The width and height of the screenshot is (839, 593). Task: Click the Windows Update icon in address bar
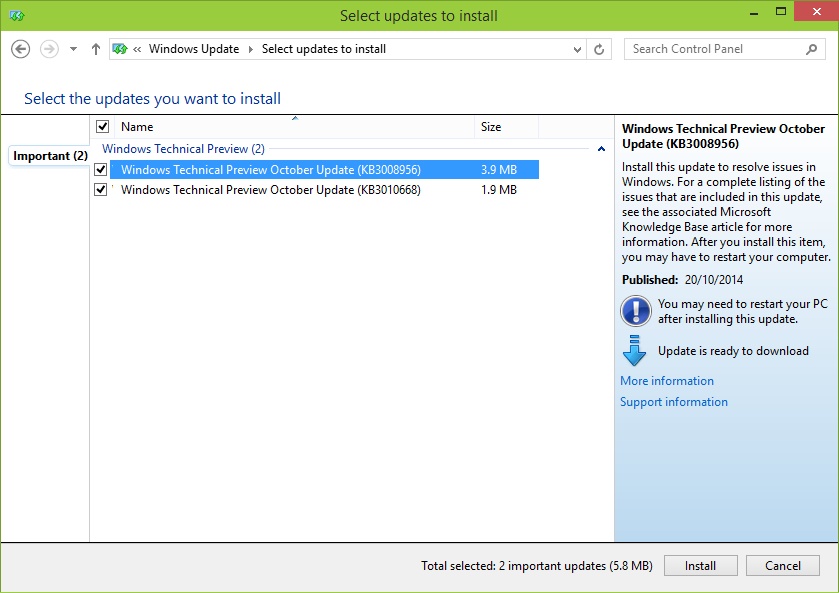click(120, 49)
